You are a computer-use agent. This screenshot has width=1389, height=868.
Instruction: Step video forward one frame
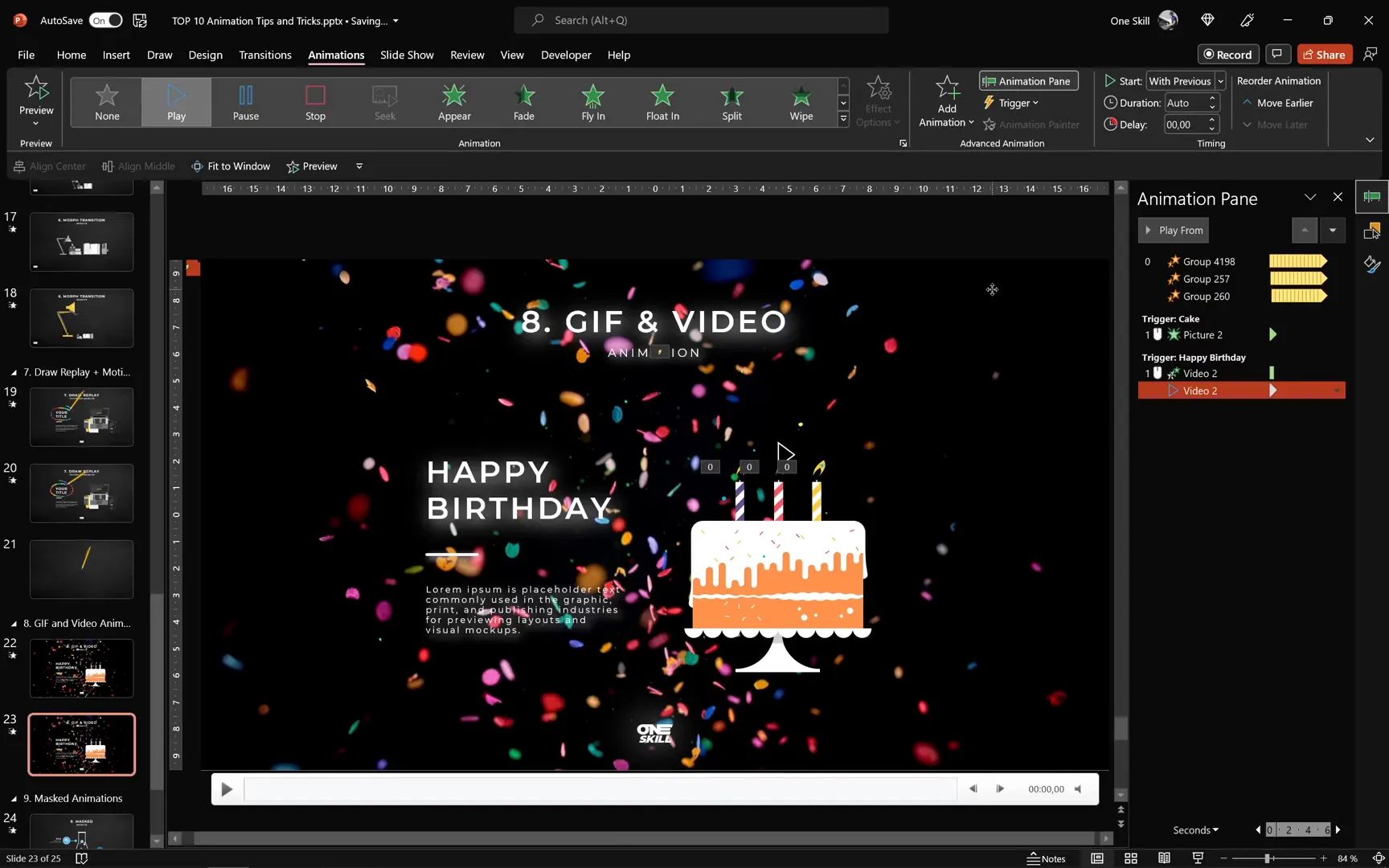click(x=1000, y=789)
